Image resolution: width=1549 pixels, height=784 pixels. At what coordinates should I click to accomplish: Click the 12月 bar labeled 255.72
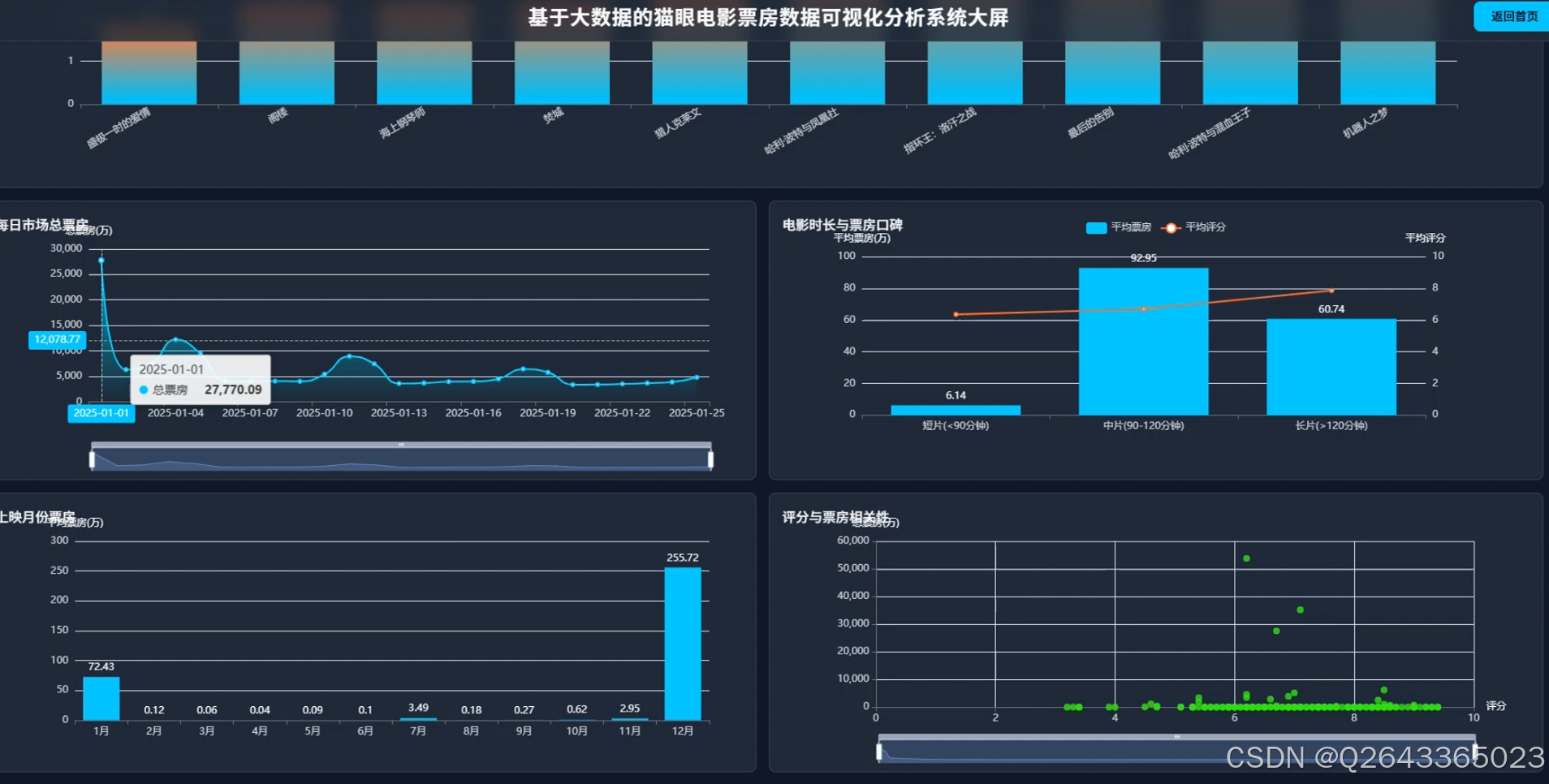click(x=683, y=644)
